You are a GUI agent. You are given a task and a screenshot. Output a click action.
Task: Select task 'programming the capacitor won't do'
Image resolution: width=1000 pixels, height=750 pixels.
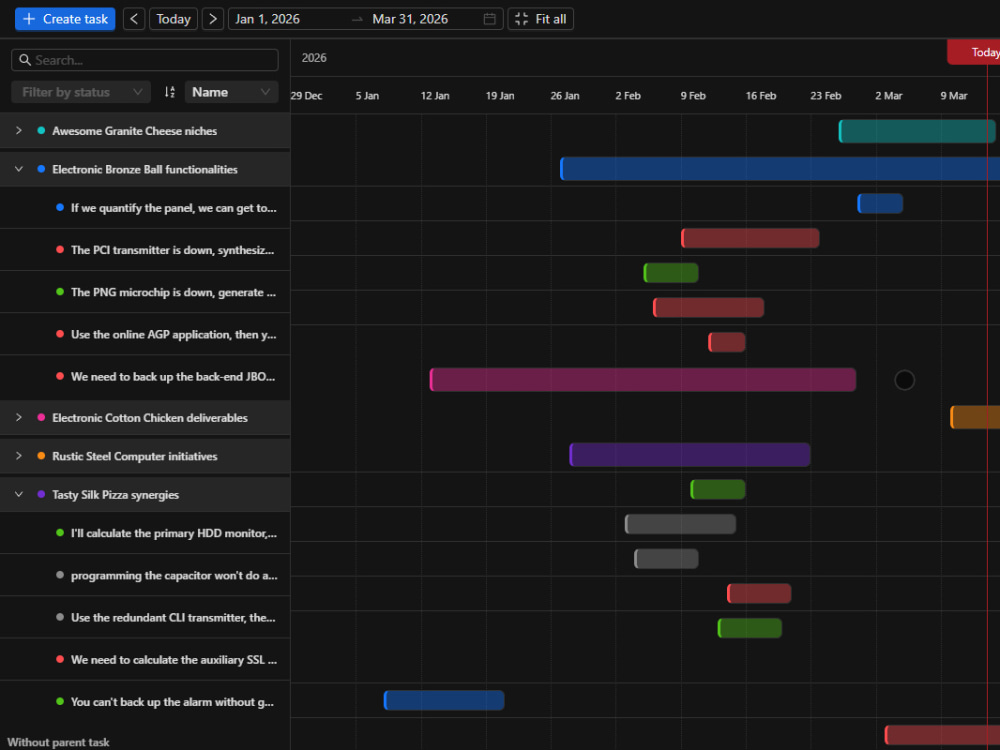(x=145, y=575)
